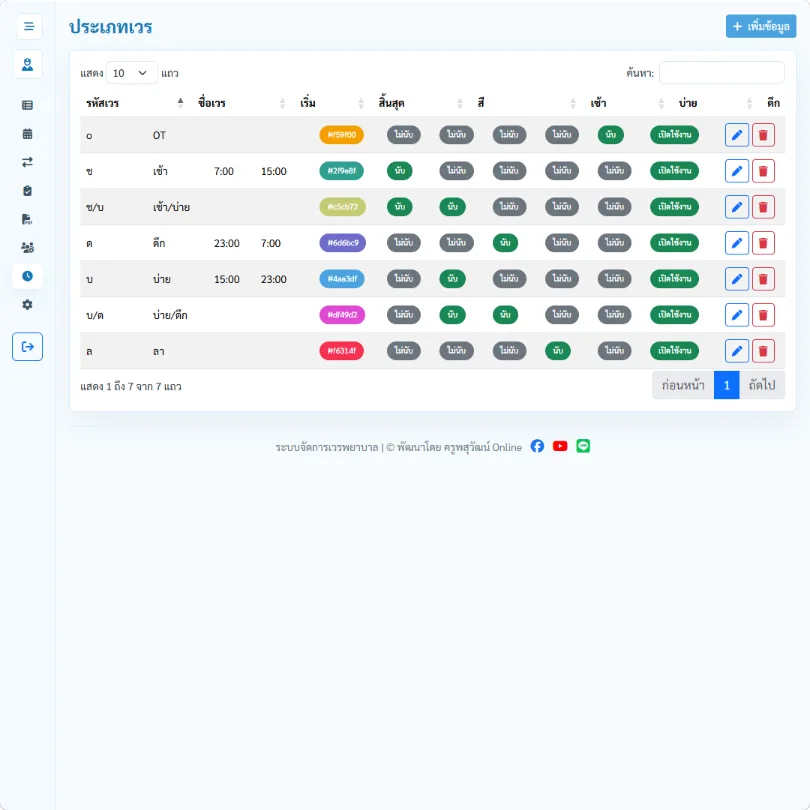Open the calendar icon in sidebar

pos(27,134)
